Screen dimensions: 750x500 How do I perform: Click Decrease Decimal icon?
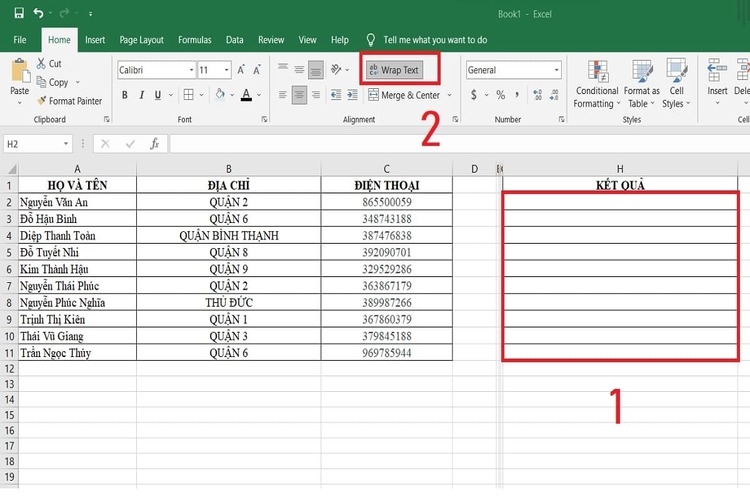point(554,95)
